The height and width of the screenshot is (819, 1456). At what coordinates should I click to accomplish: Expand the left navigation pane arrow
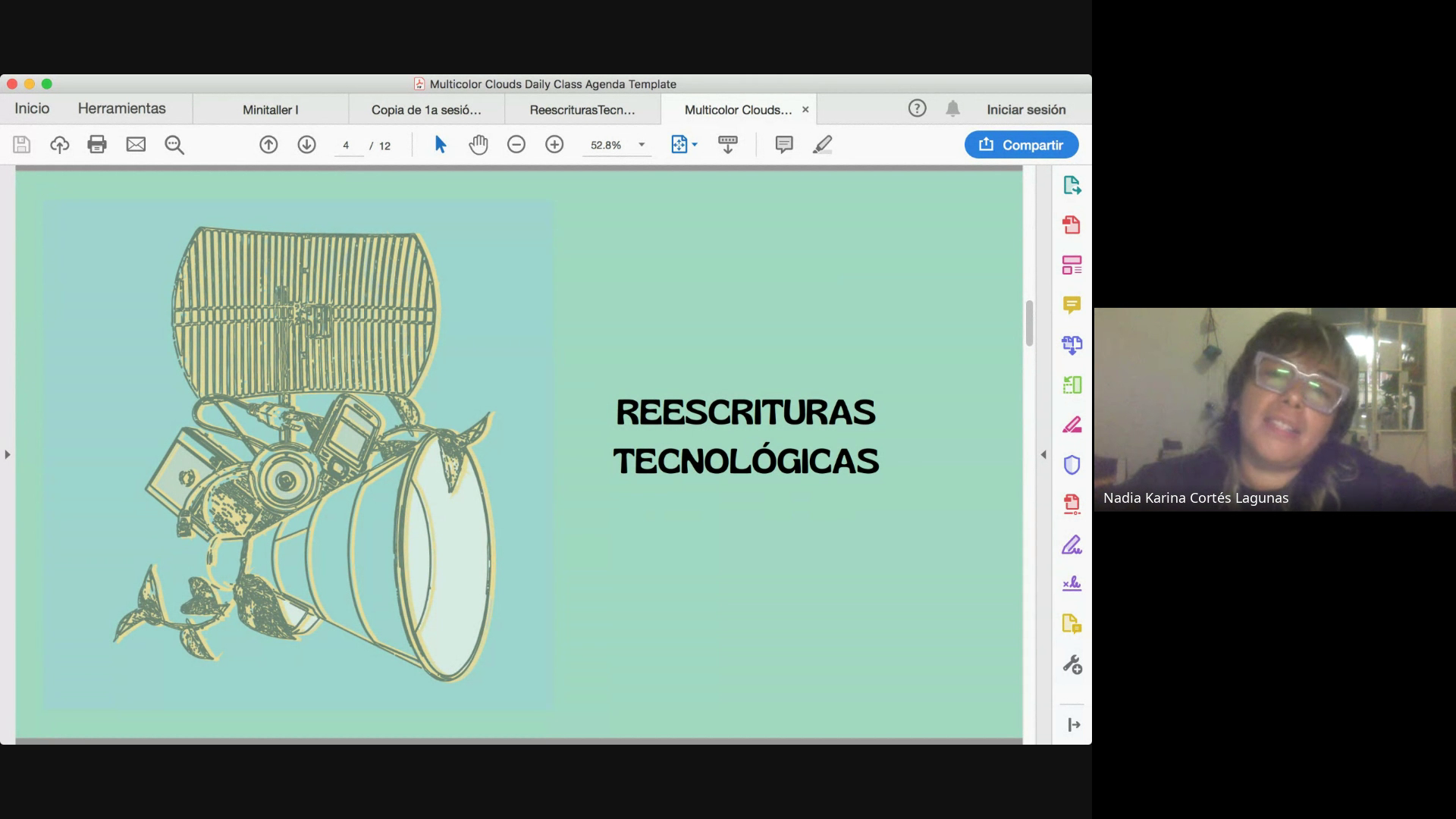pyautogui.click(x=8, y=454)
